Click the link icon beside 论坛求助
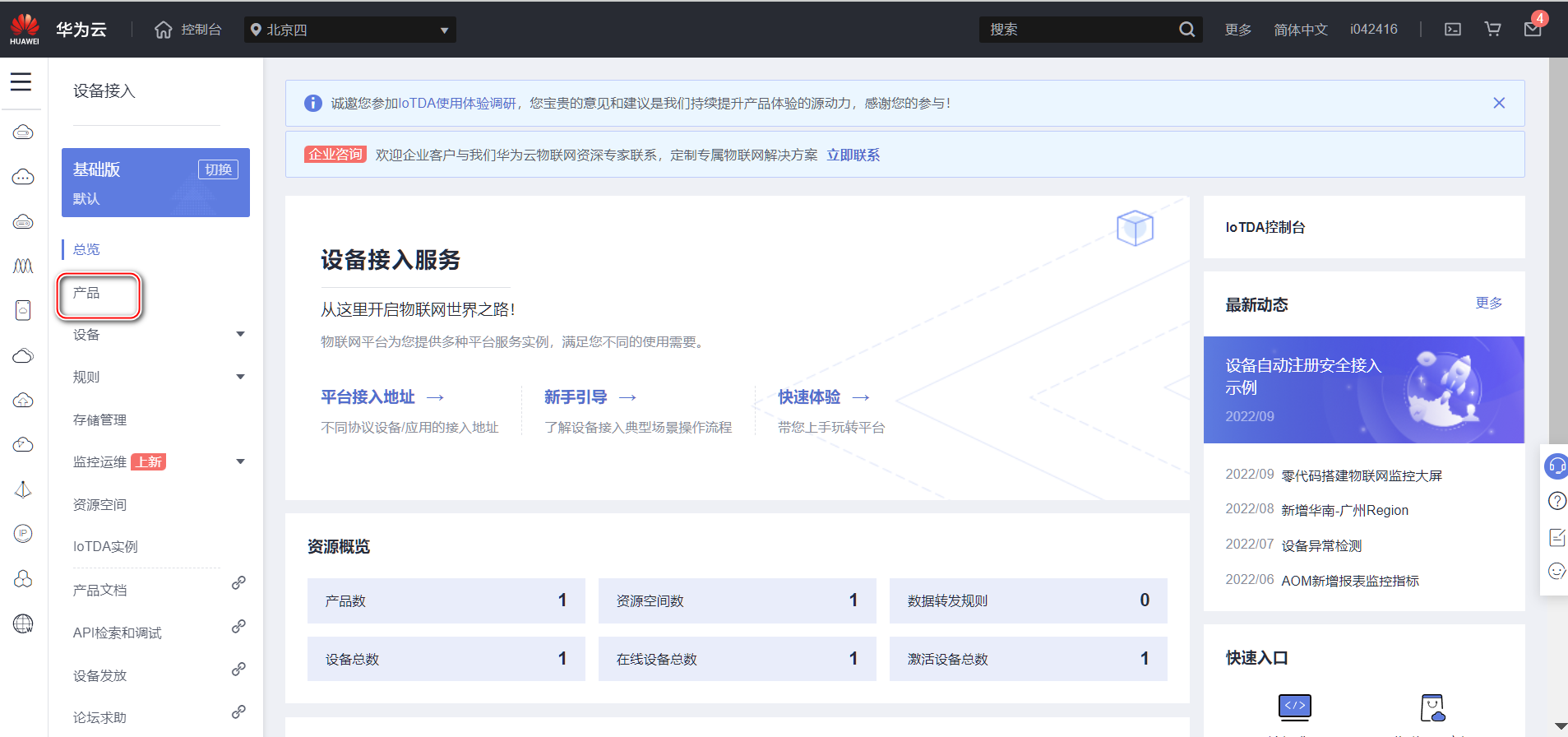 click(238, 712)
